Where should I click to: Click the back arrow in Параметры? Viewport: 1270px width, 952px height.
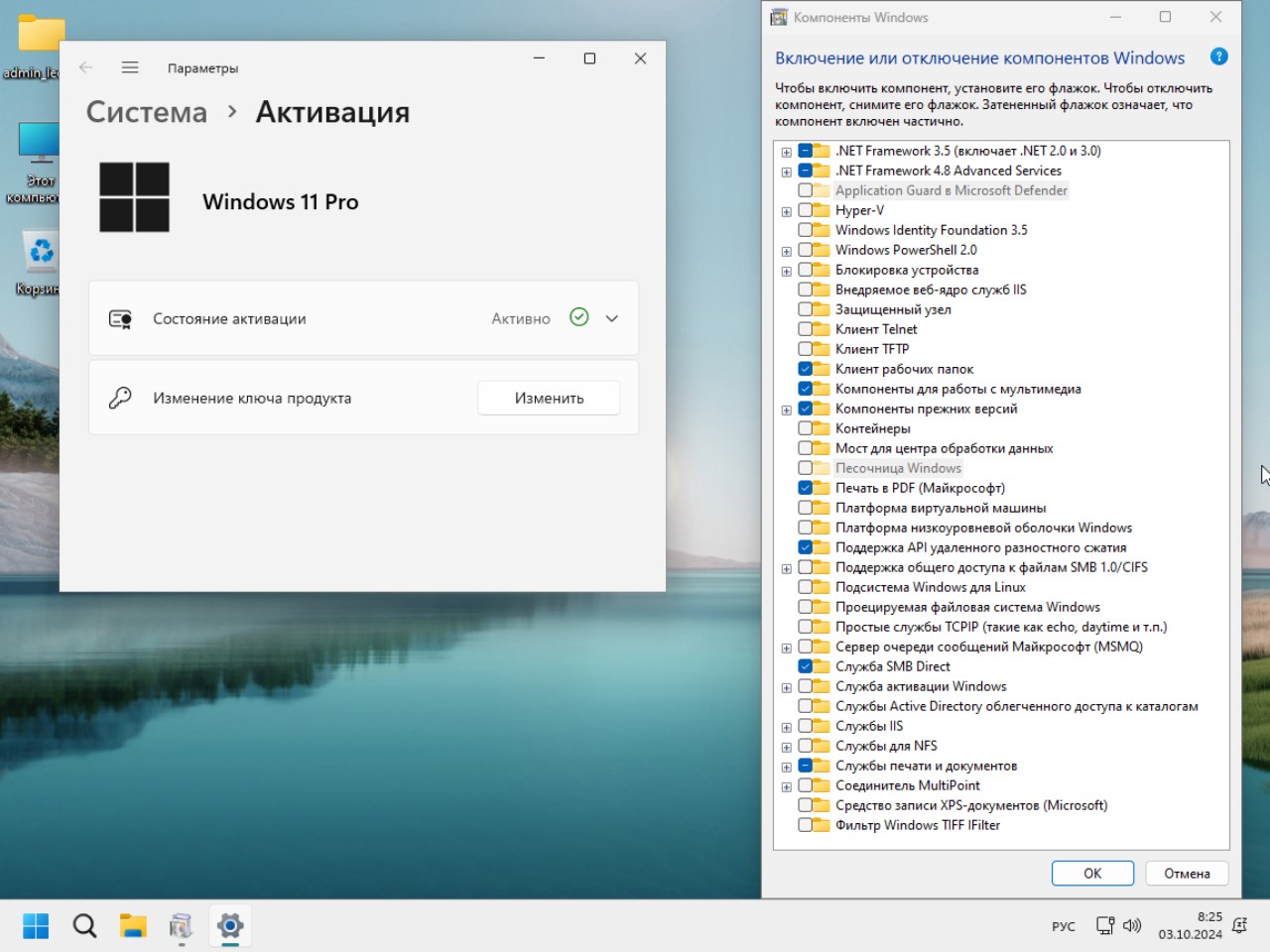(85, 67)
